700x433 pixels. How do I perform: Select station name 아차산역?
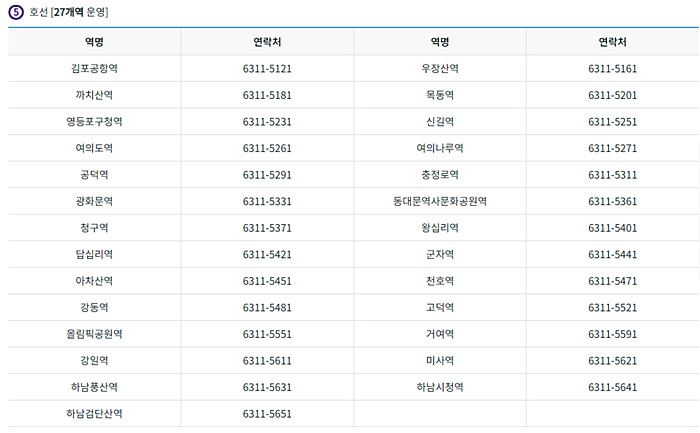[x=94, y=281]
